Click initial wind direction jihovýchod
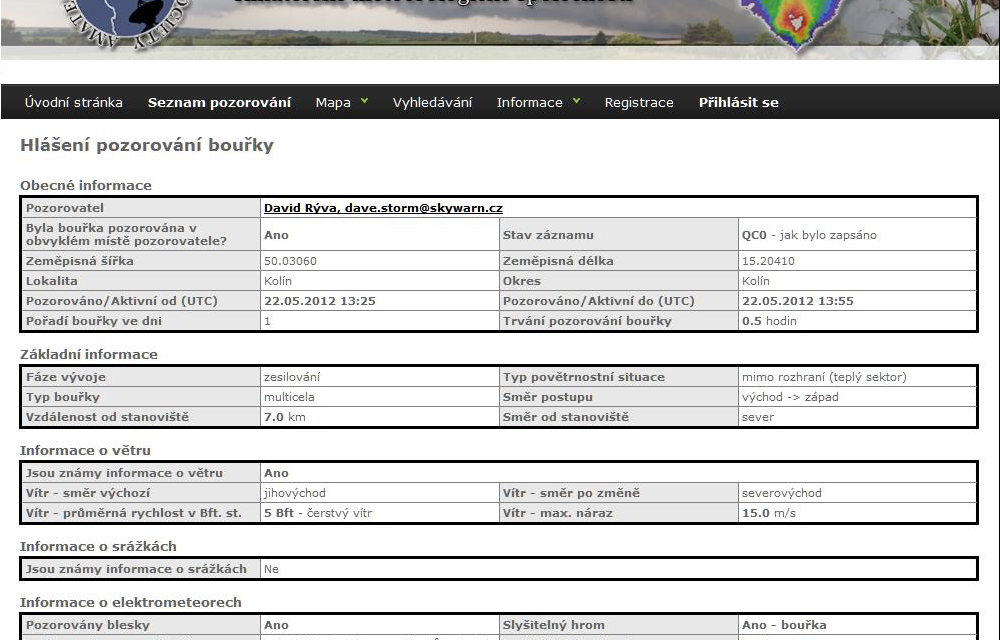Screen dimensions: 1000x640 [x=295, y=493]
